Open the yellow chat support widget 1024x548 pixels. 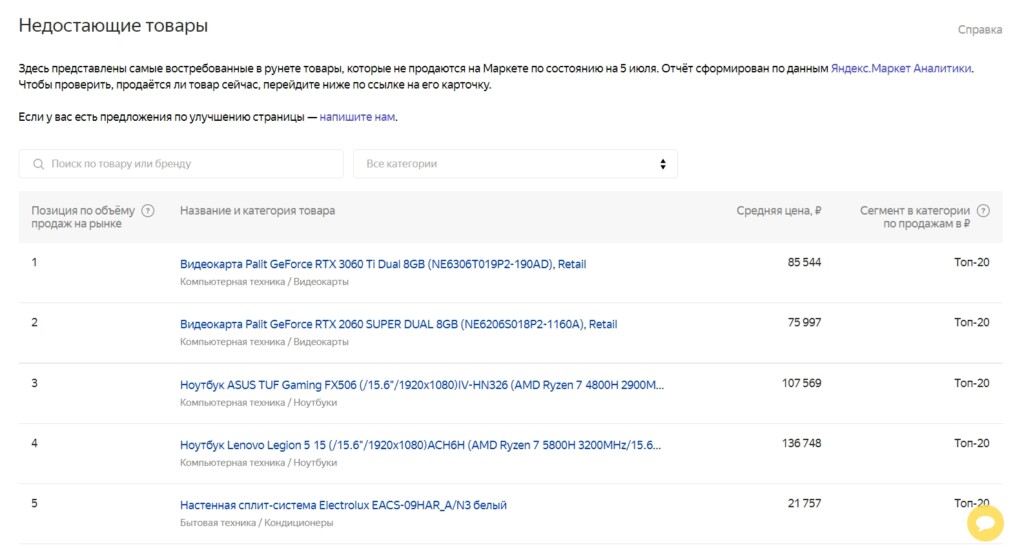(x=984, y=522)
